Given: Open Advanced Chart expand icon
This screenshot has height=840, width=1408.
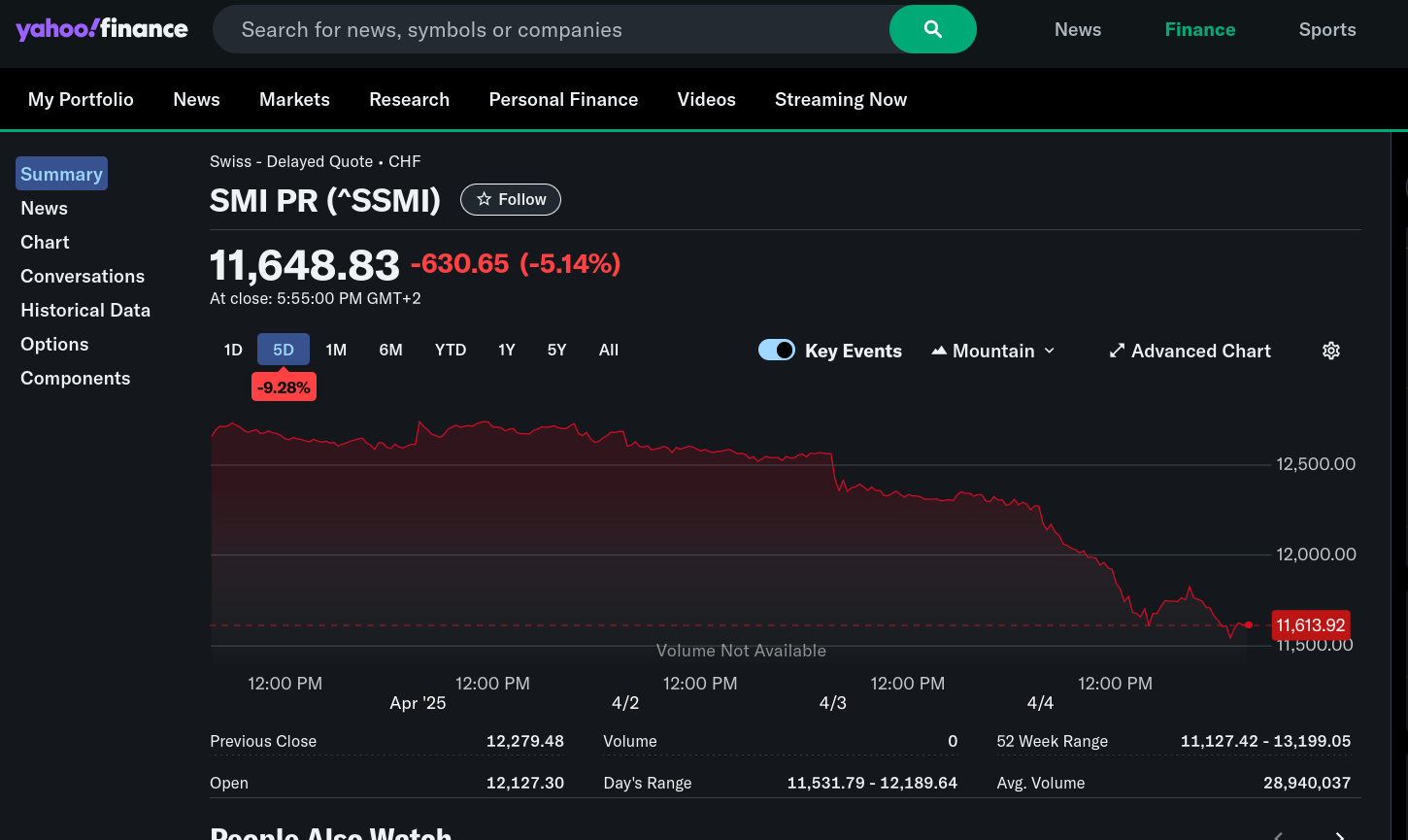Looking at the screenshot, I should pyautogui.click(x=1117, y=351).
